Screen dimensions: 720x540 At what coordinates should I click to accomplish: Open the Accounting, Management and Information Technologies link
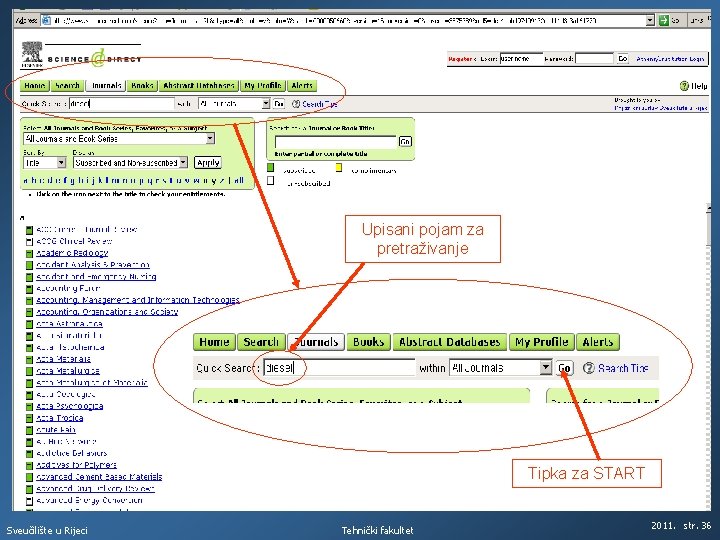(x=138, y=300)
